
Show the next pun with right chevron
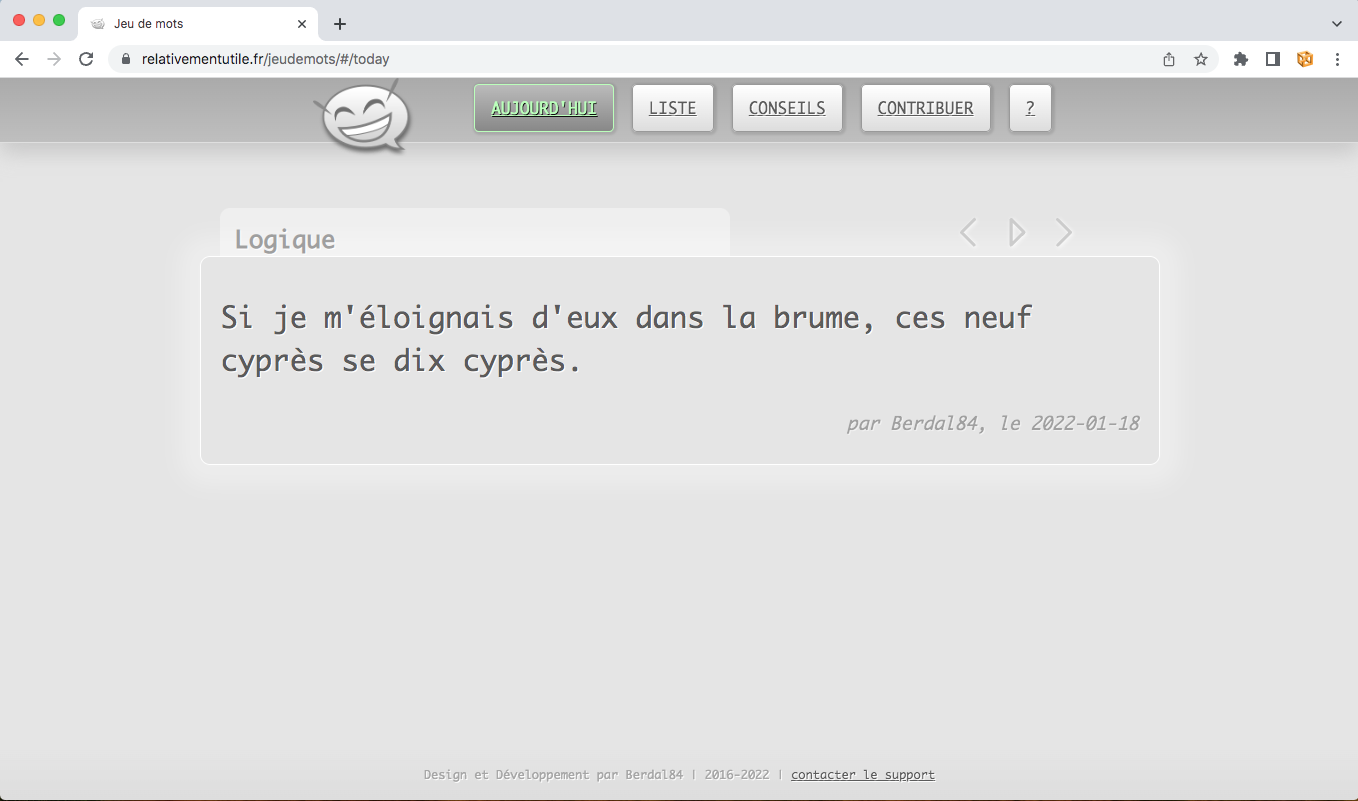click(1064, 233)
